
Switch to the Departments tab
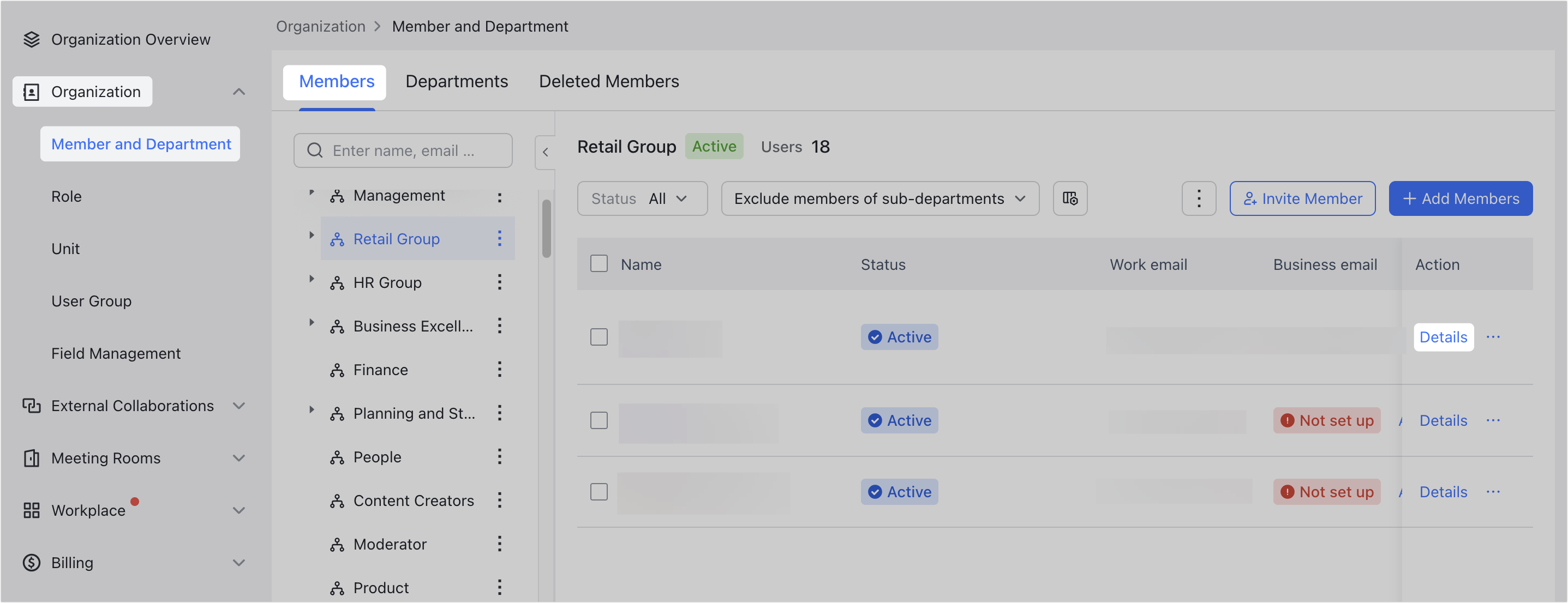[x=457, y=81]
